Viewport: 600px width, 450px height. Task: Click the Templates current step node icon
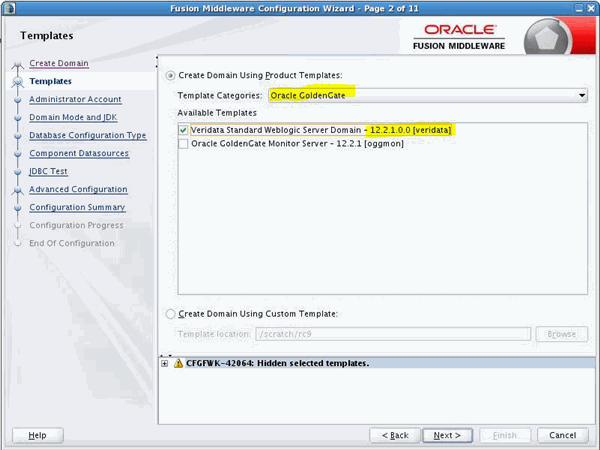[x=18, y=82]
